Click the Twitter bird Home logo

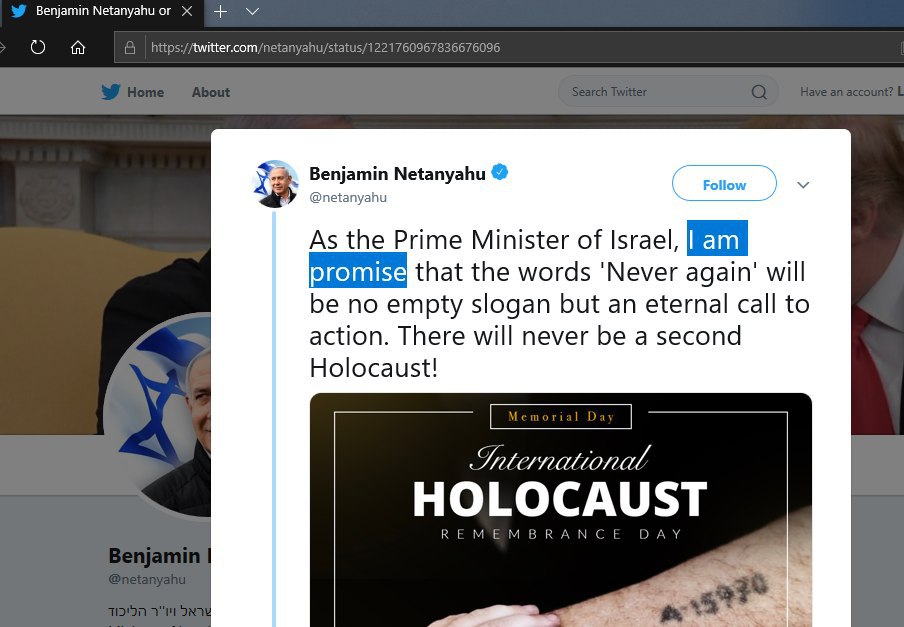(111, 92)
